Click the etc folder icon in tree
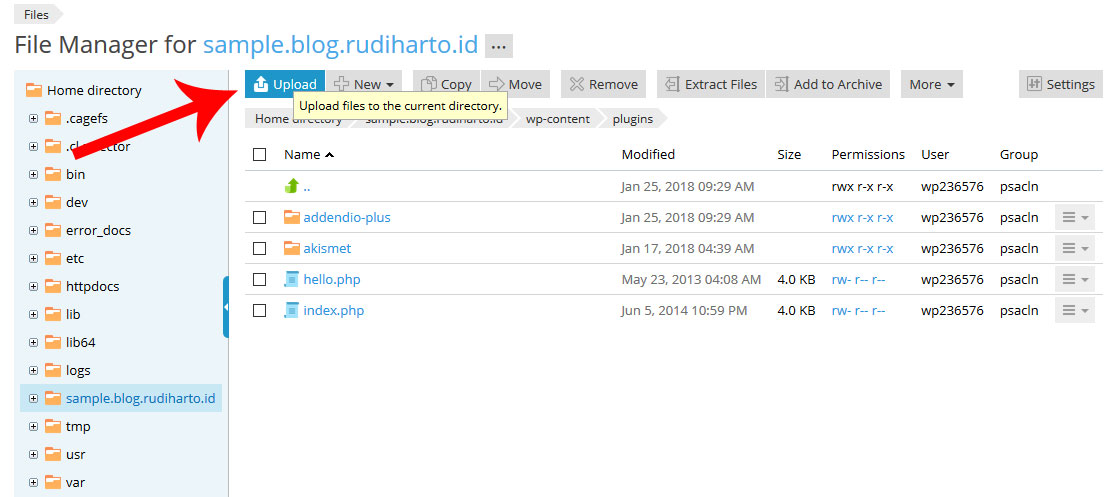The height and width of the screenshot is (497, 1120). (x=53, y=258)
